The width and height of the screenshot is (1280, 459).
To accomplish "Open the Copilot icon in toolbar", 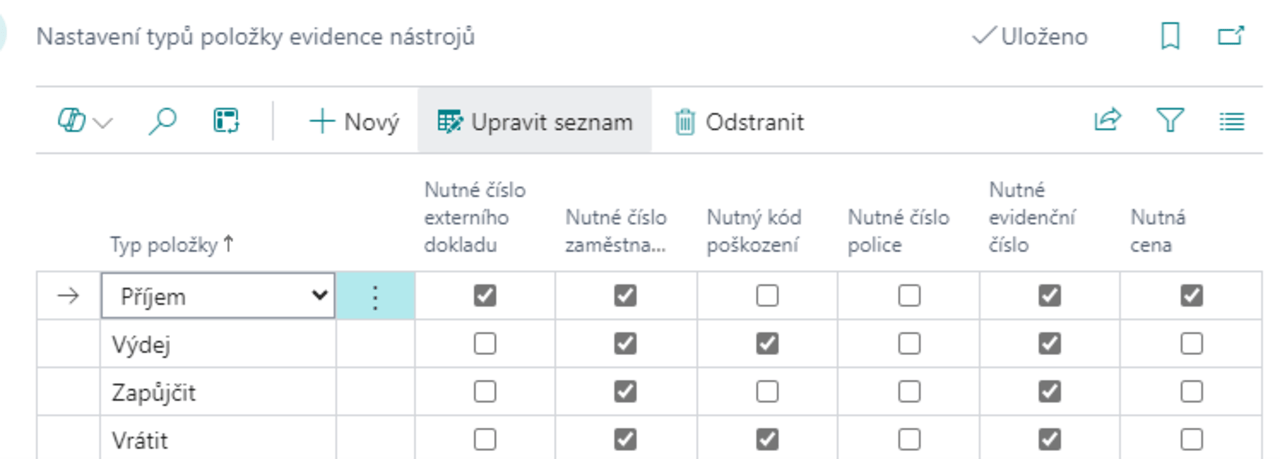I will point(72,122).
